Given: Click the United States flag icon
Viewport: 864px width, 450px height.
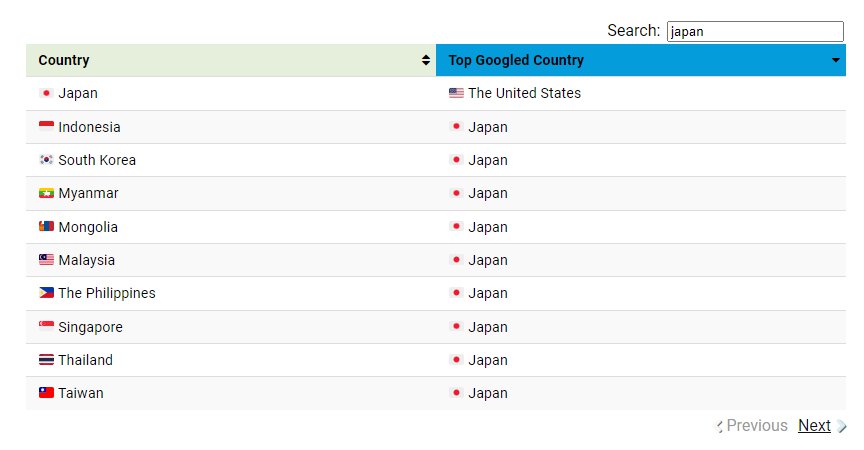Looking at the screenshot, I should 456,93.
